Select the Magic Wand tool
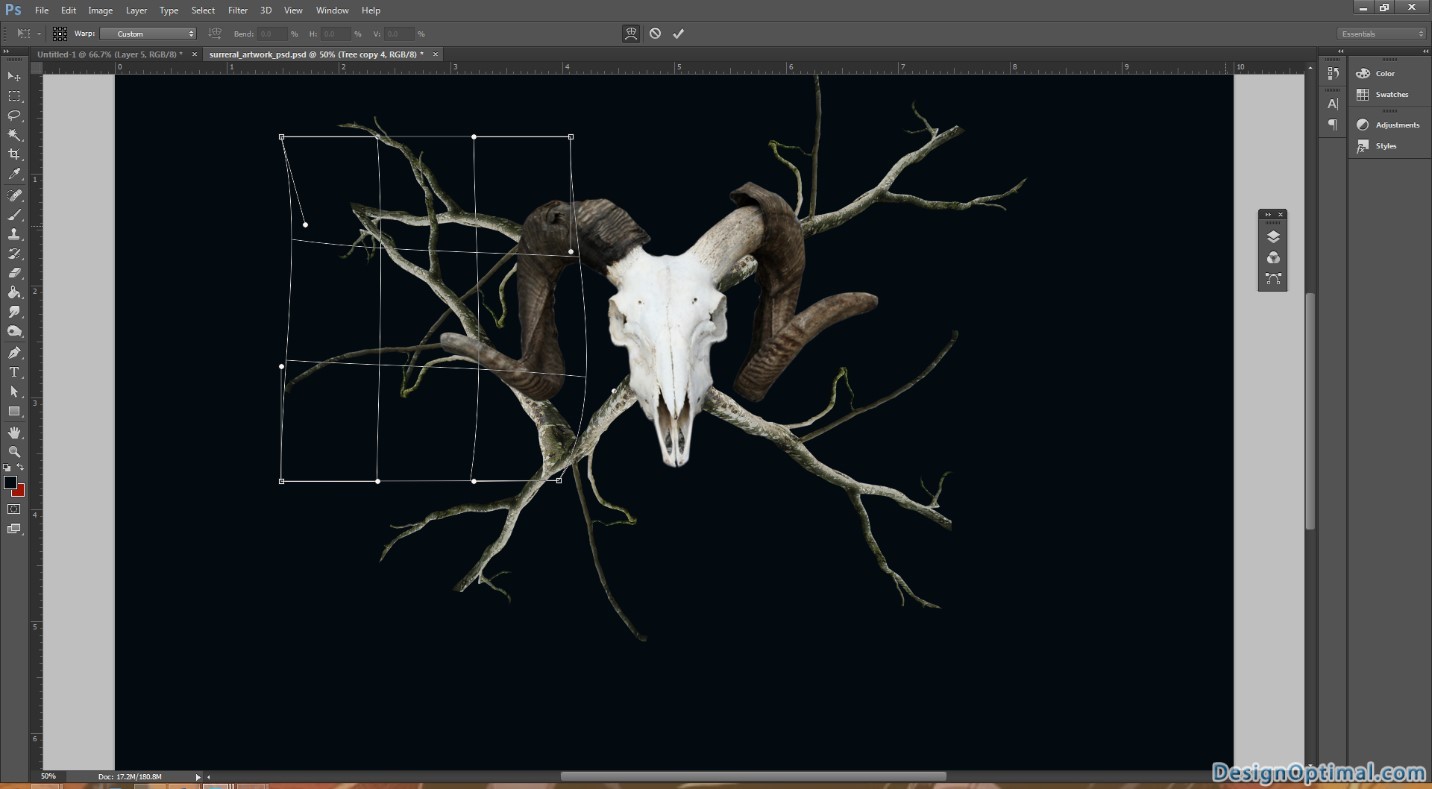 point(14,135)
